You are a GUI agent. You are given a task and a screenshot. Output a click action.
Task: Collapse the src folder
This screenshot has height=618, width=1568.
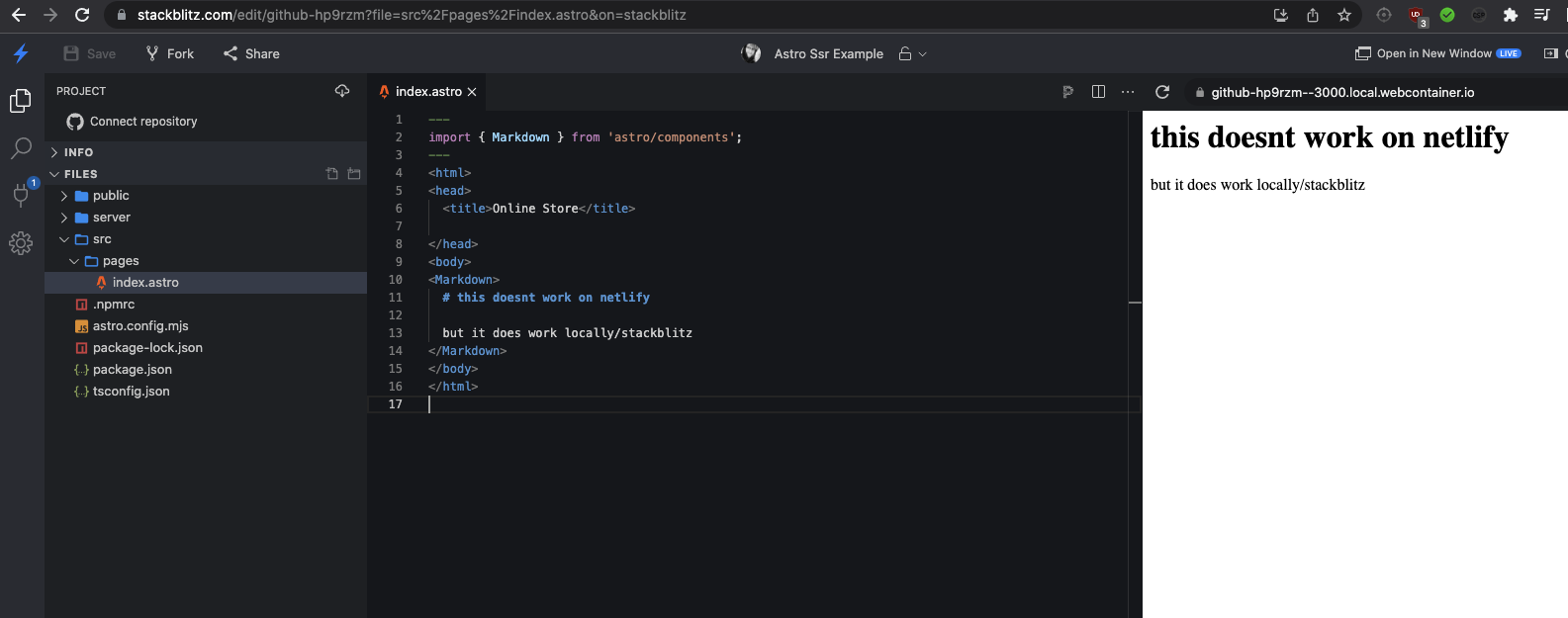tap(206, 239)
